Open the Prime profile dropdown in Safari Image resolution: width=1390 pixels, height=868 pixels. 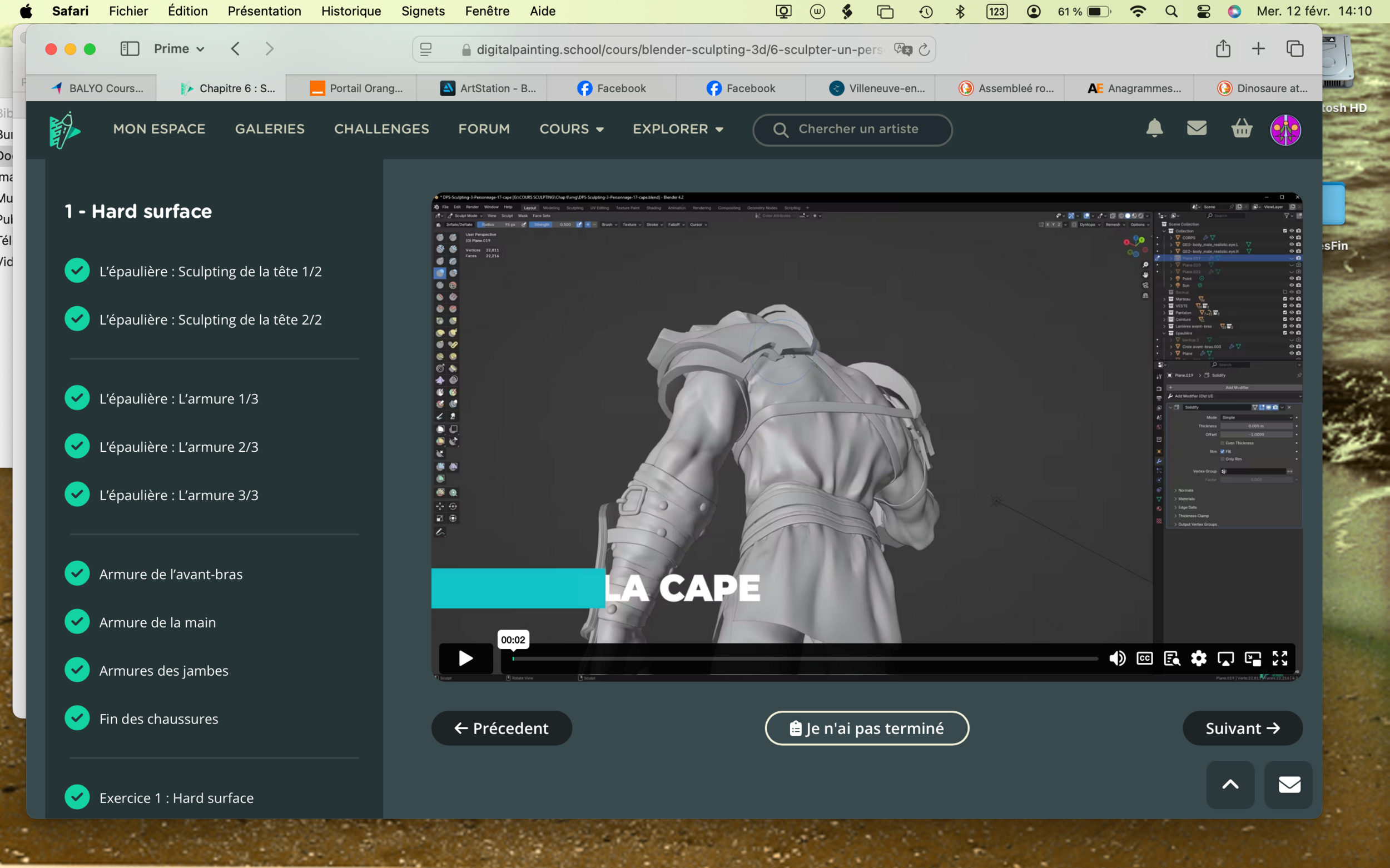tap(178, 49)
